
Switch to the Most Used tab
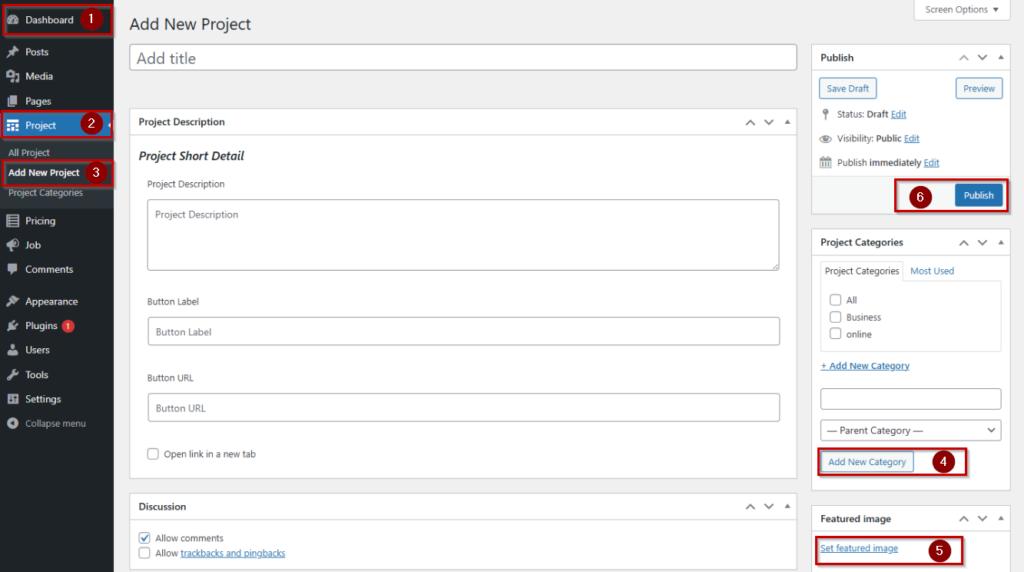click(x=932, y=271)
